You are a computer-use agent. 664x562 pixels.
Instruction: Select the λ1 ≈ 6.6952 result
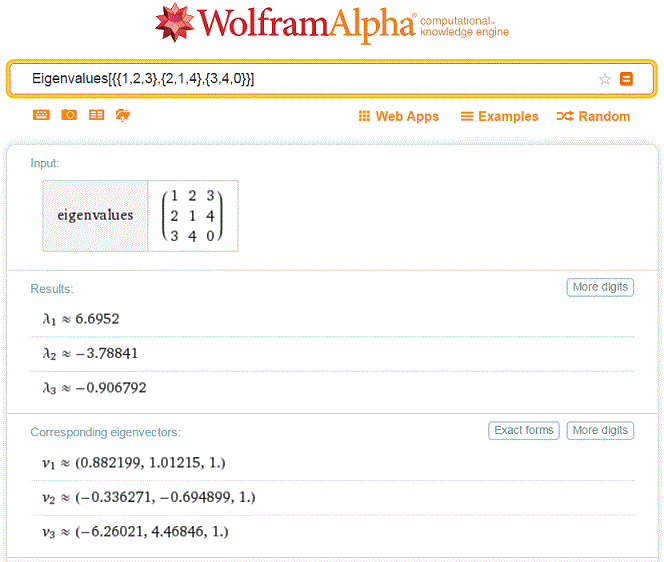coord(81,319)
